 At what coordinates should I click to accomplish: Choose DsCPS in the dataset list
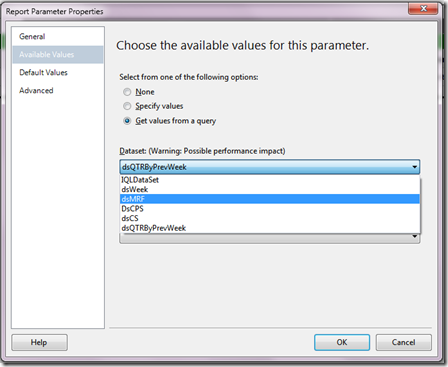pos(270,209)
